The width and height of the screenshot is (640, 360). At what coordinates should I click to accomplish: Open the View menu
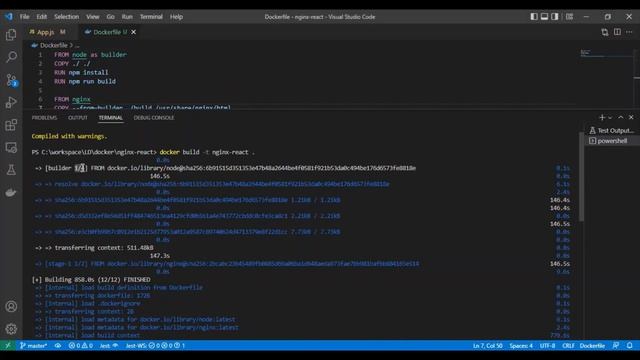[x=93, y=17]
